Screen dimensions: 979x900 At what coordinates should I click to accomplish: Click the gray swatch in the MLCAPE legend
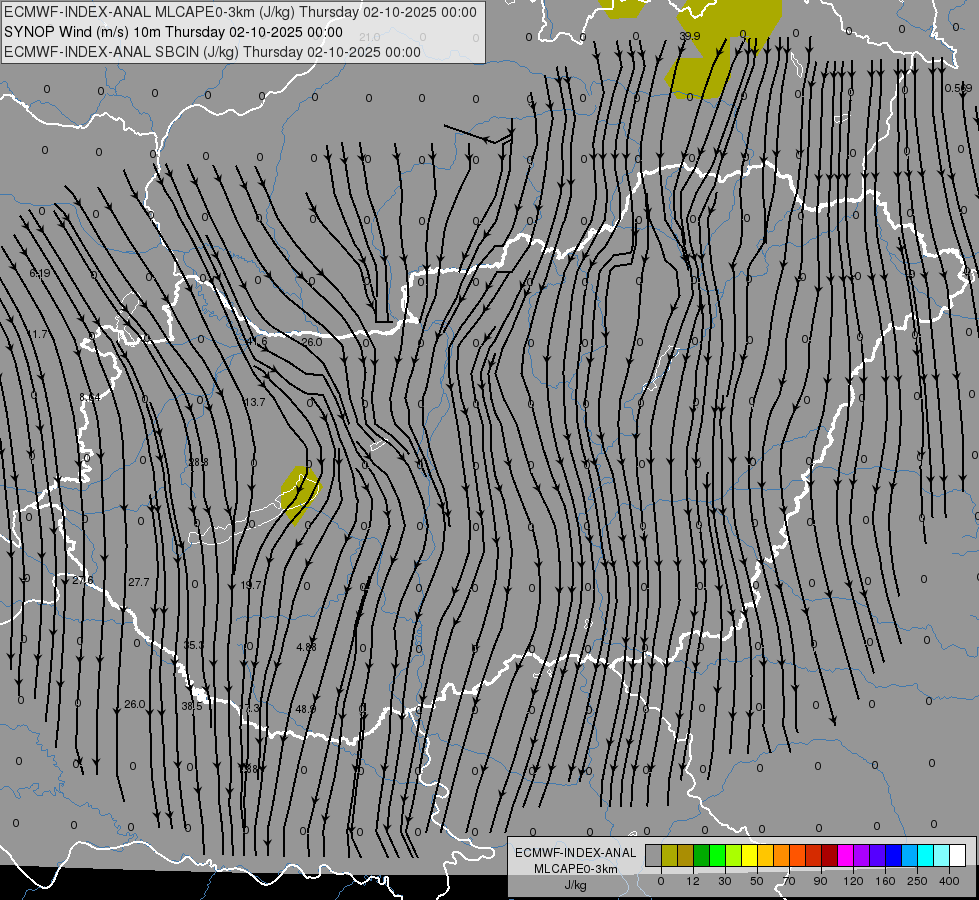pos(653,855)
